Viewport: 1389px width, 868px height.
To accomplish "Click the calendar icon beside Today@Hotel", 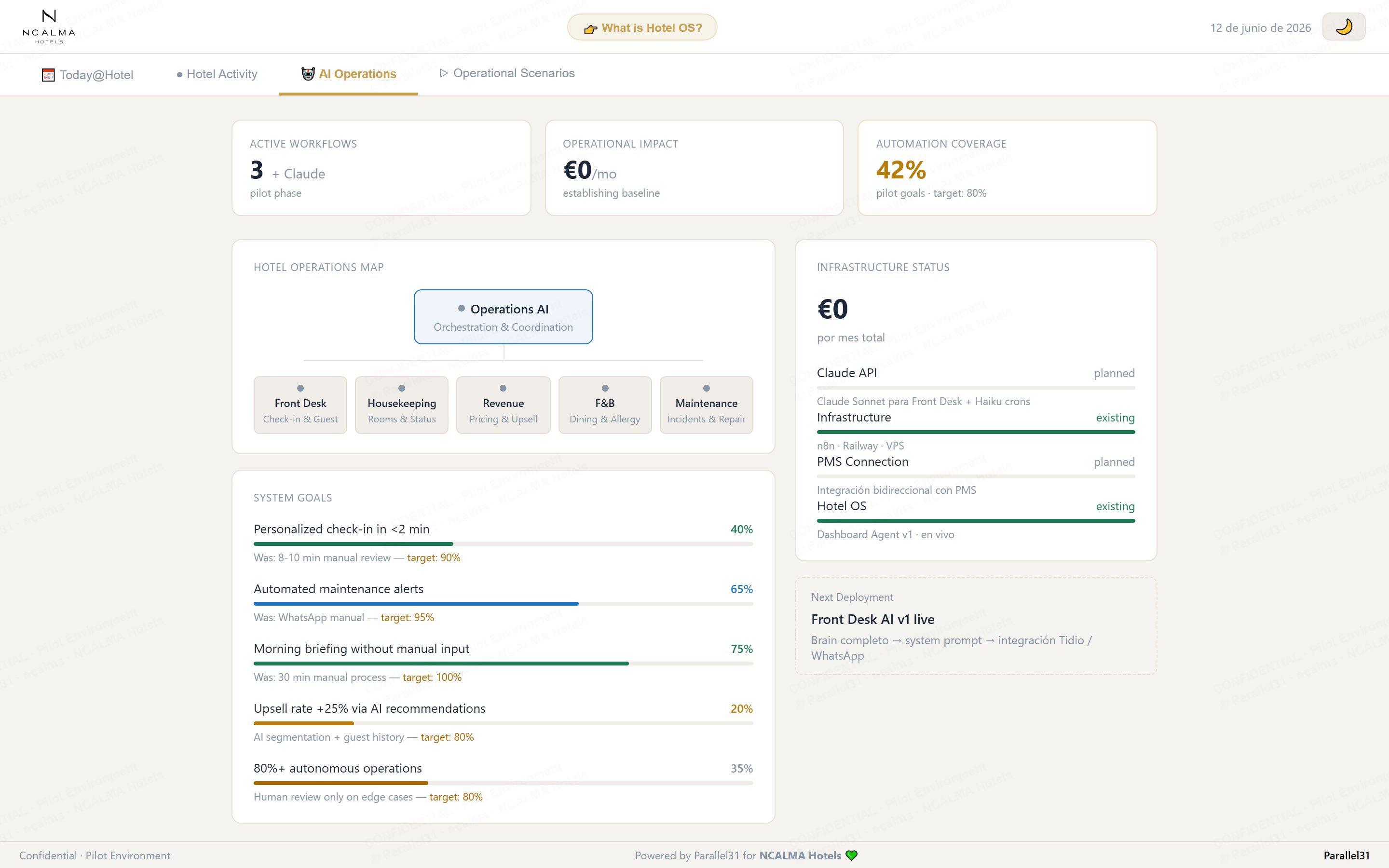I will (x=48, y=75).
